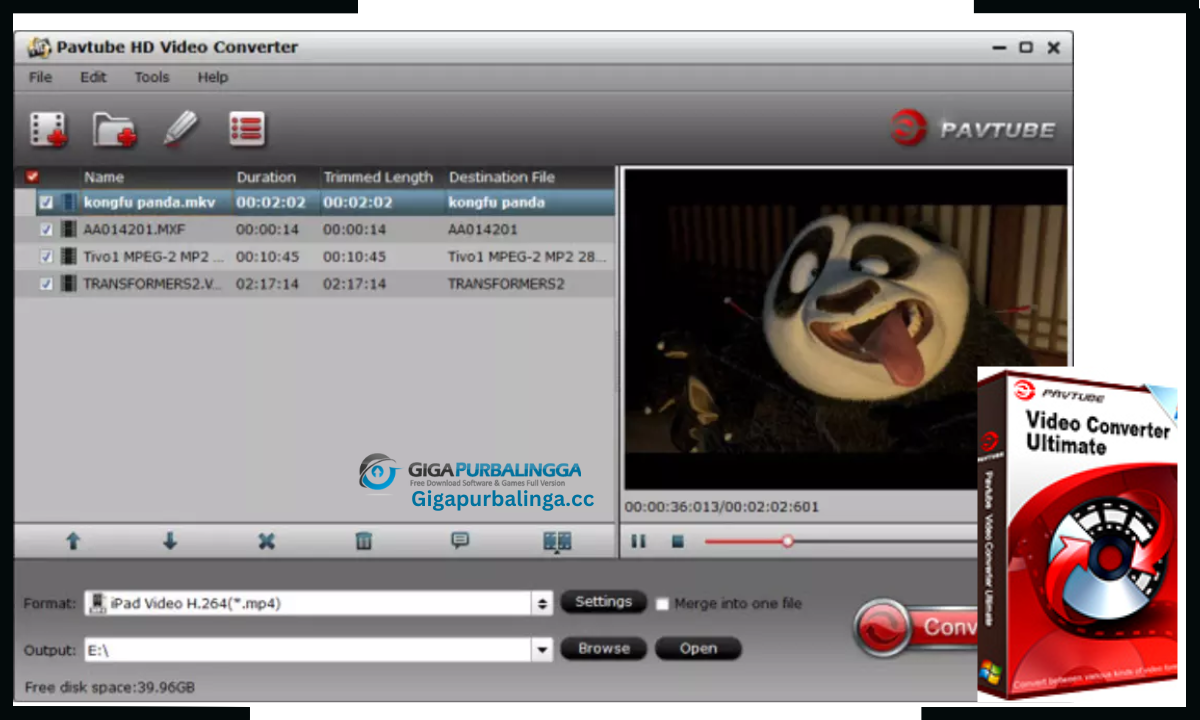Open the Edit pencil tool
The height and width of the screenshot is (720, 1200).
[181, 129]
